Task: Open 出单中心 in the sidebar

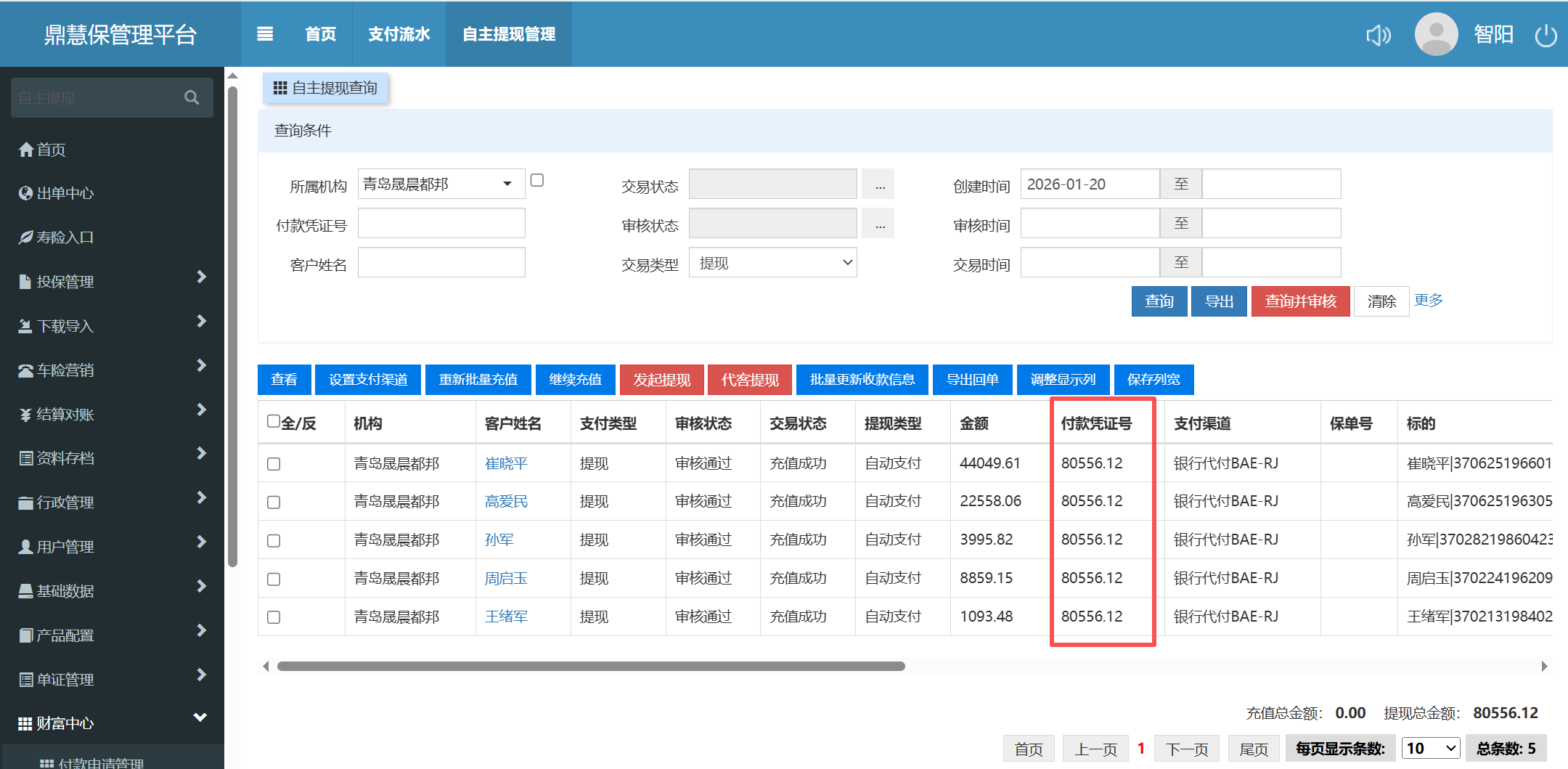Action: (x=57, y=193)
